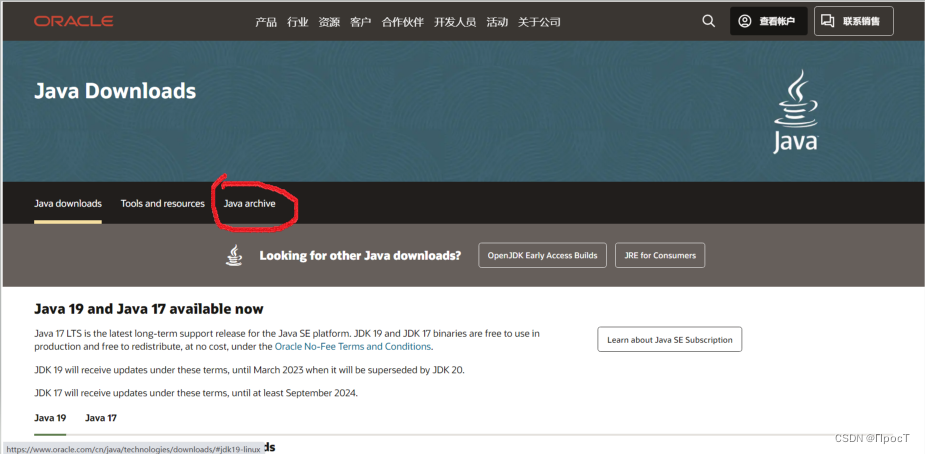This screenshot has width=925, height=454.
Task: Open Oracle No-Fee Terms and Conditions link
Action: pyautogui.click(x=353, y=347)
